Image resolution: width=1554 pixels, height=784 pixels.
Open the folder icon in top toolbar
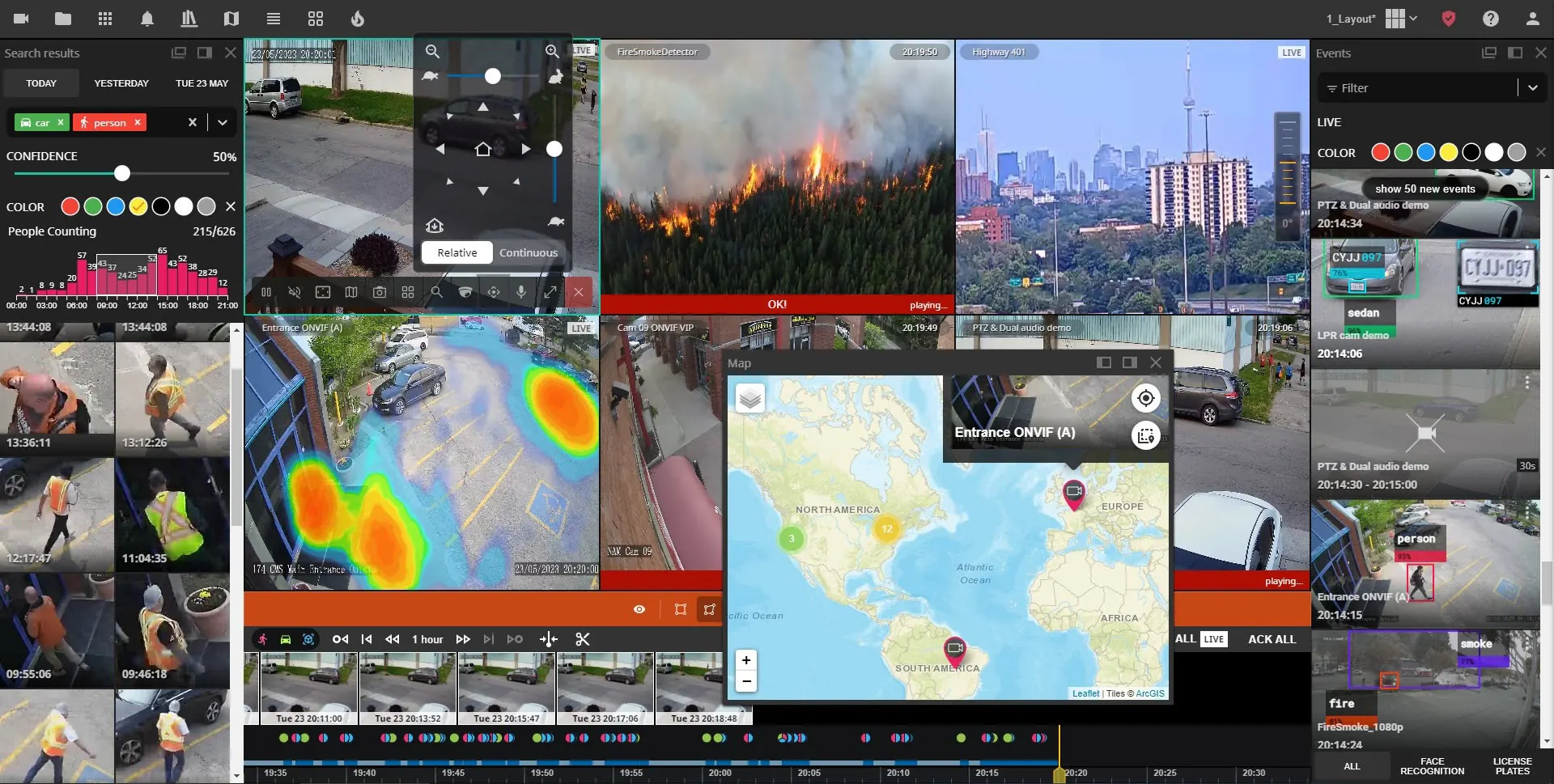coord(63,19)
